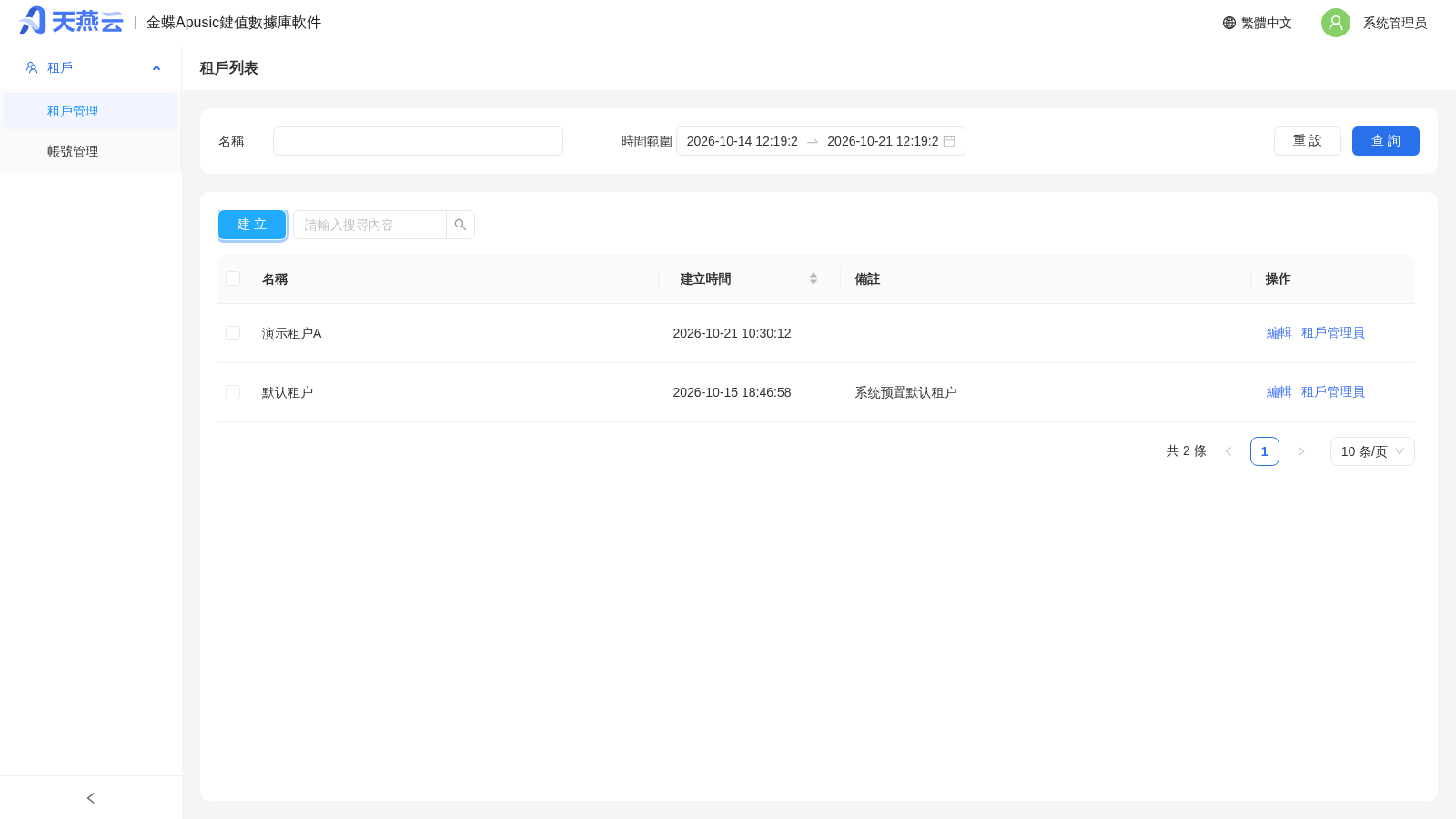Click 租戶管理員 for 演示租户A
The height and width of the screenshot is (819, 1456).
tap(1333, 333)
